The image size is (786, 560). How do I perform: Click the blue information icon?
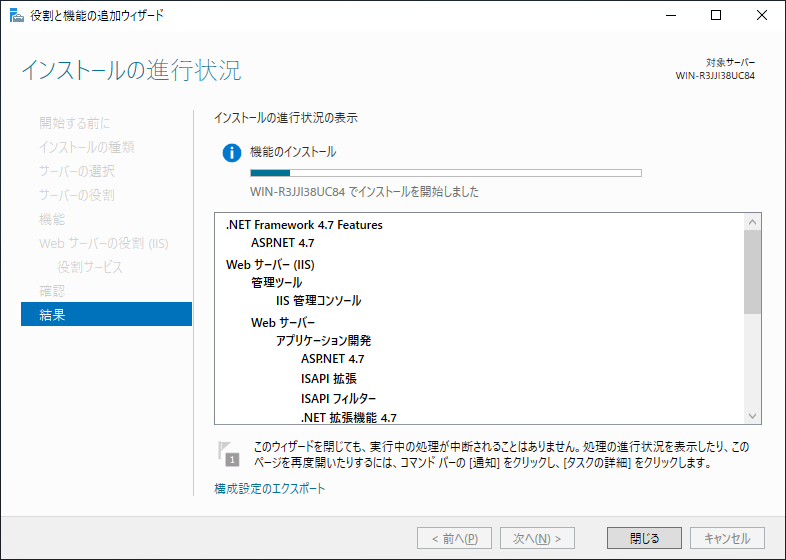coord(232,153)
